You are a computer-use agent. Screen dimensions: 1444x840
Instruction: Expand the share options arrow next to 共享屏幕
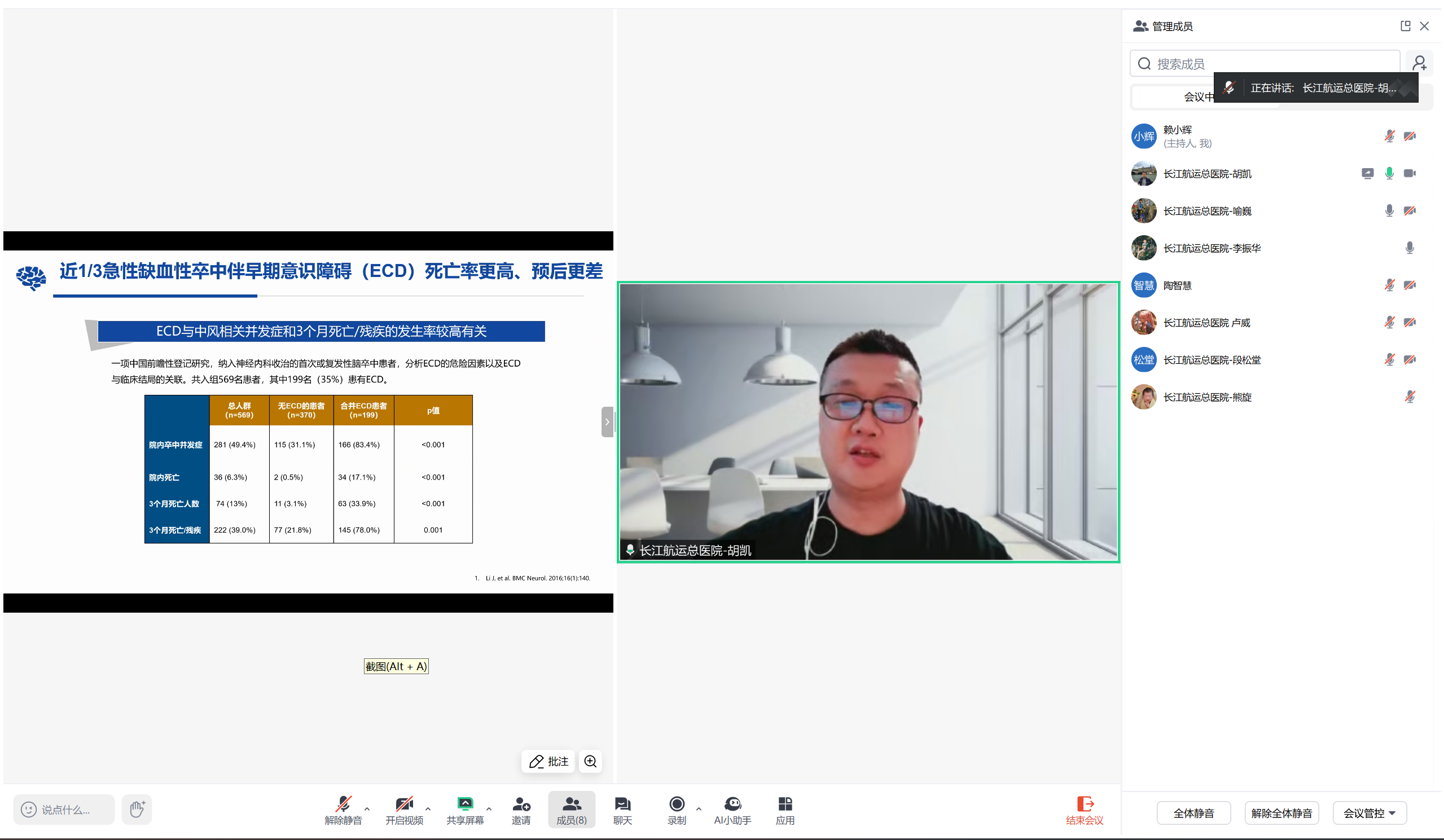pyautogui.click(x=489, y=808)
